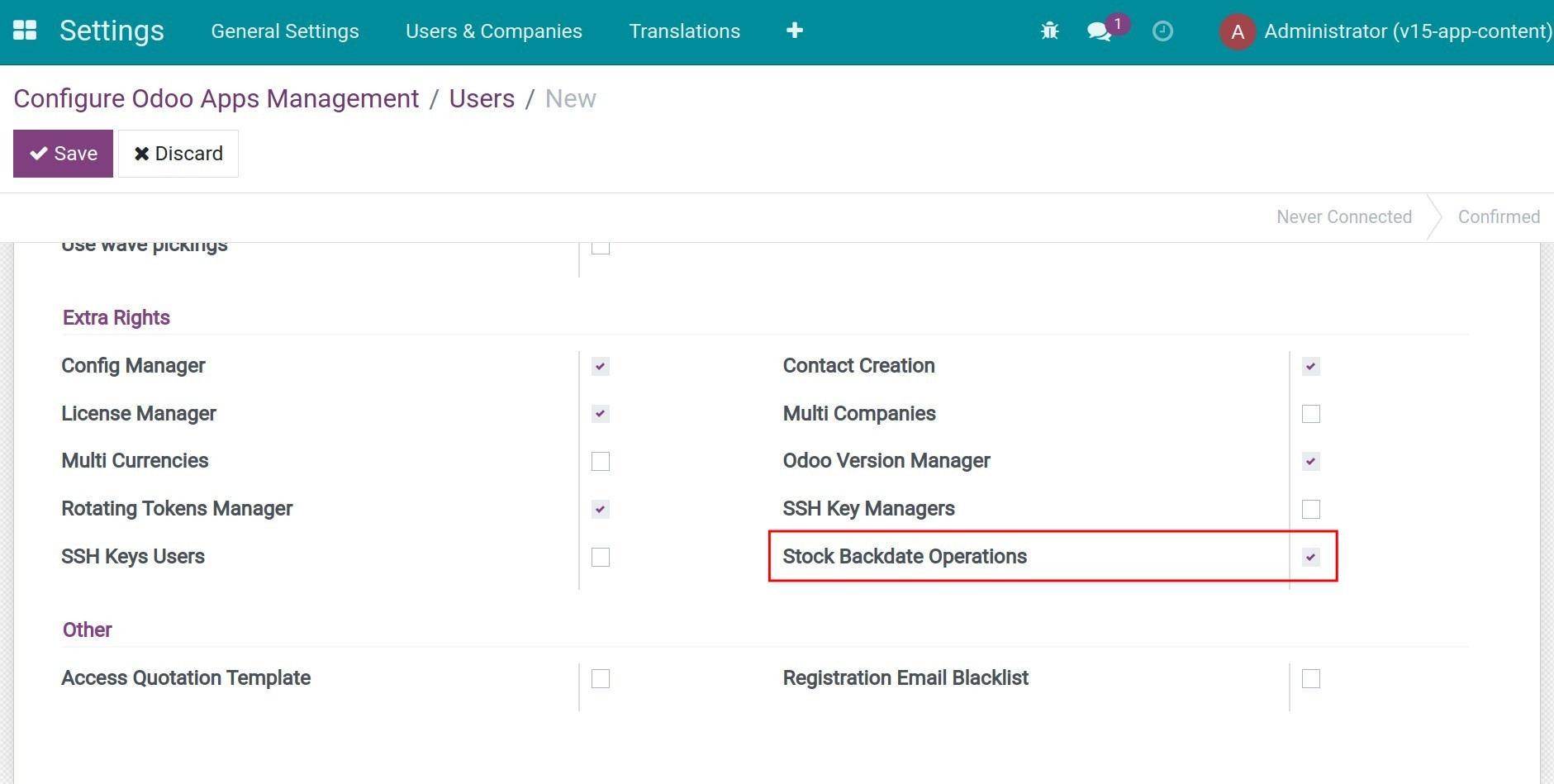Uncheck Stock Backdate Operations
Viewport: 1554px width, 784px height.
tap(1311, 557)
